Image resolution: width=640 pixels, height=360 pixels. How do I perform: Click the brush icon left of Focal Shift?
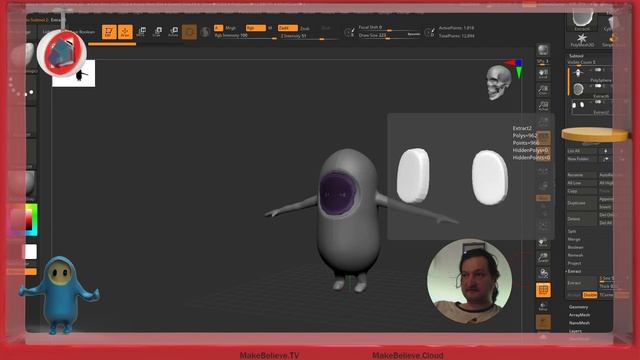[349, 32]
